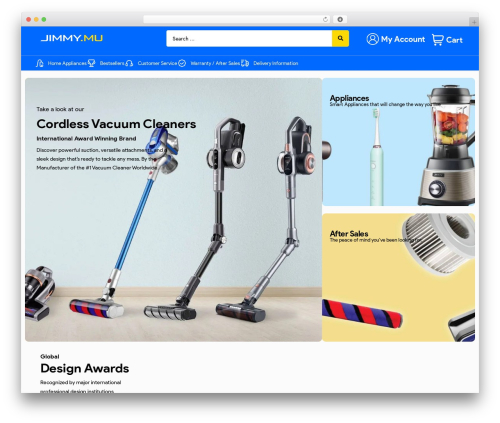Open the Bestsellers menu item
500x423 pixels.
pyautogui.click(x=112, y=63)
